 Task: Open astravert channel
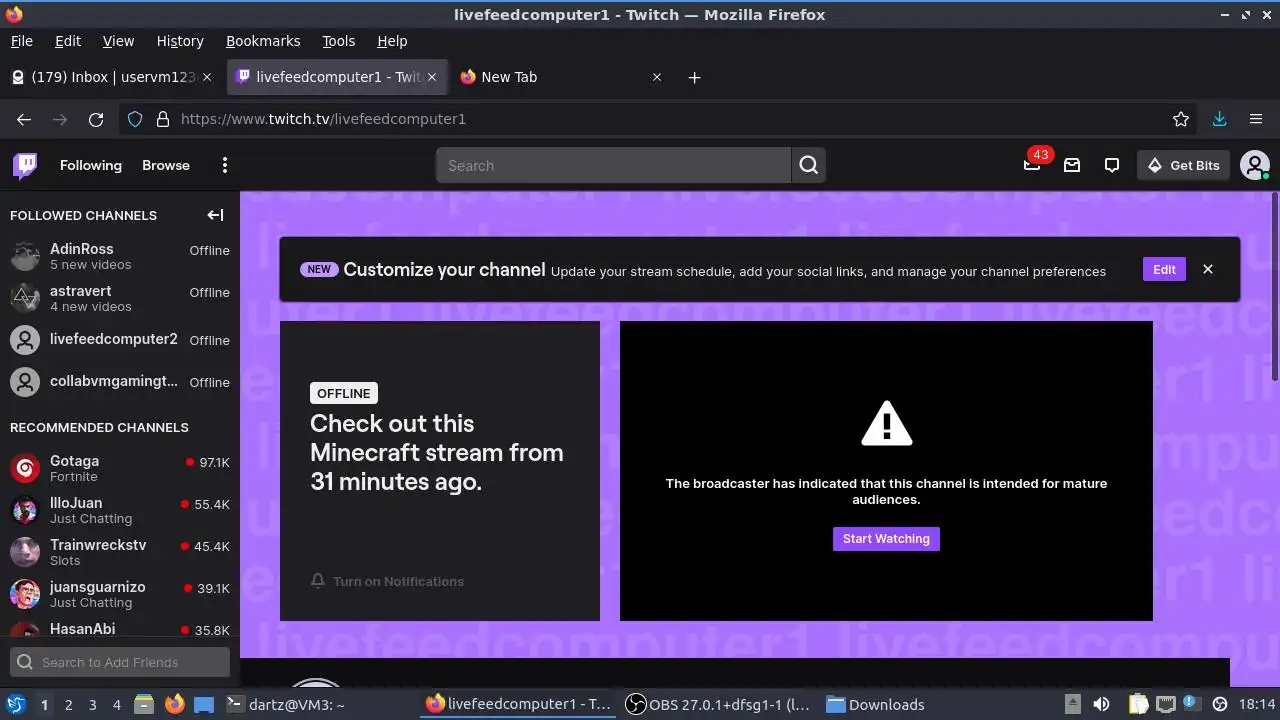click(x=120, y=298)
